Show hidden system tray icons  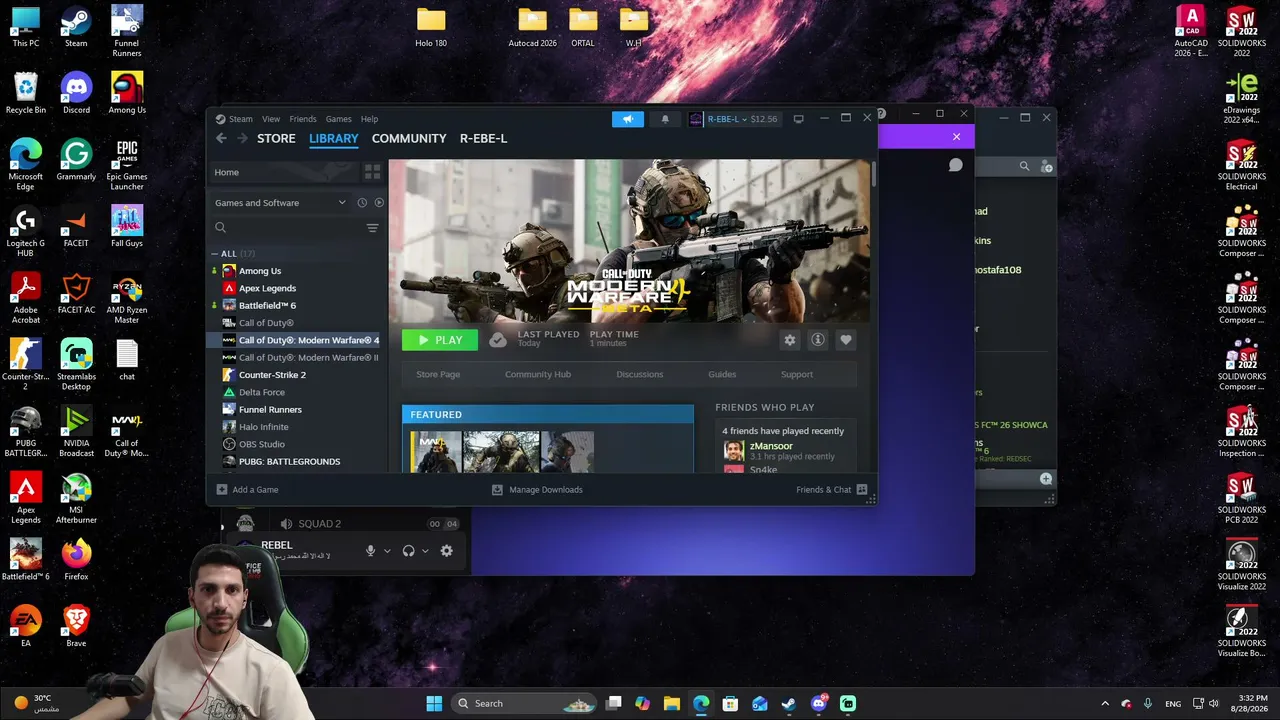[x=1105, y=703]
